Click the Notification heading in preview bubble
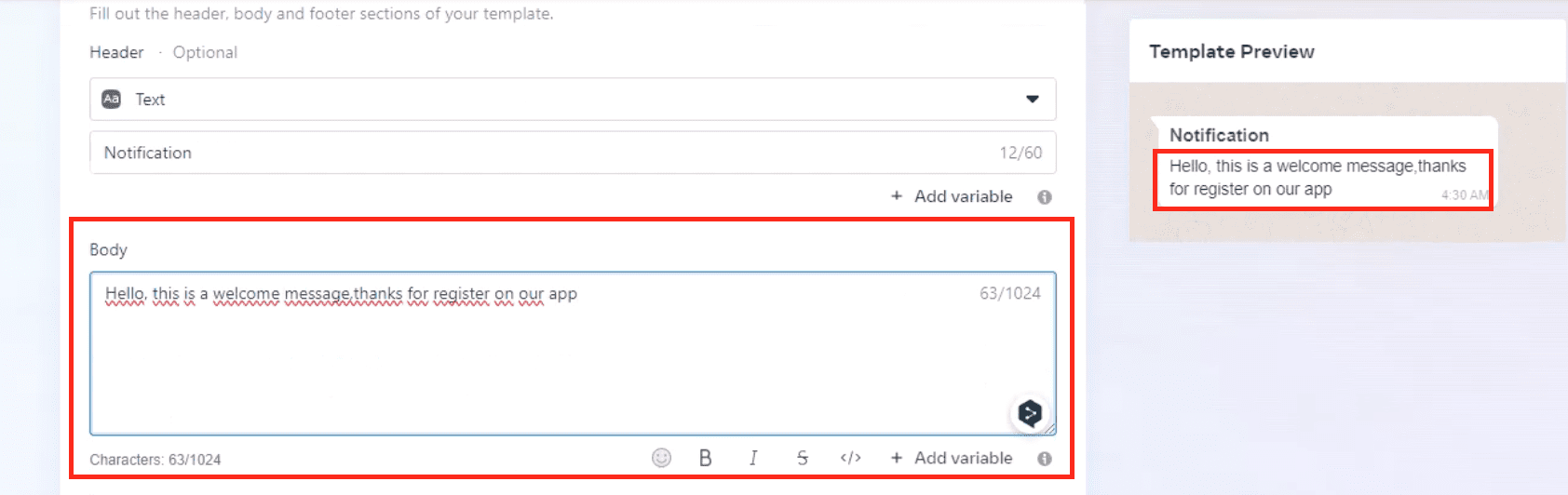1568x495 pixels. tap(1219, 135)
